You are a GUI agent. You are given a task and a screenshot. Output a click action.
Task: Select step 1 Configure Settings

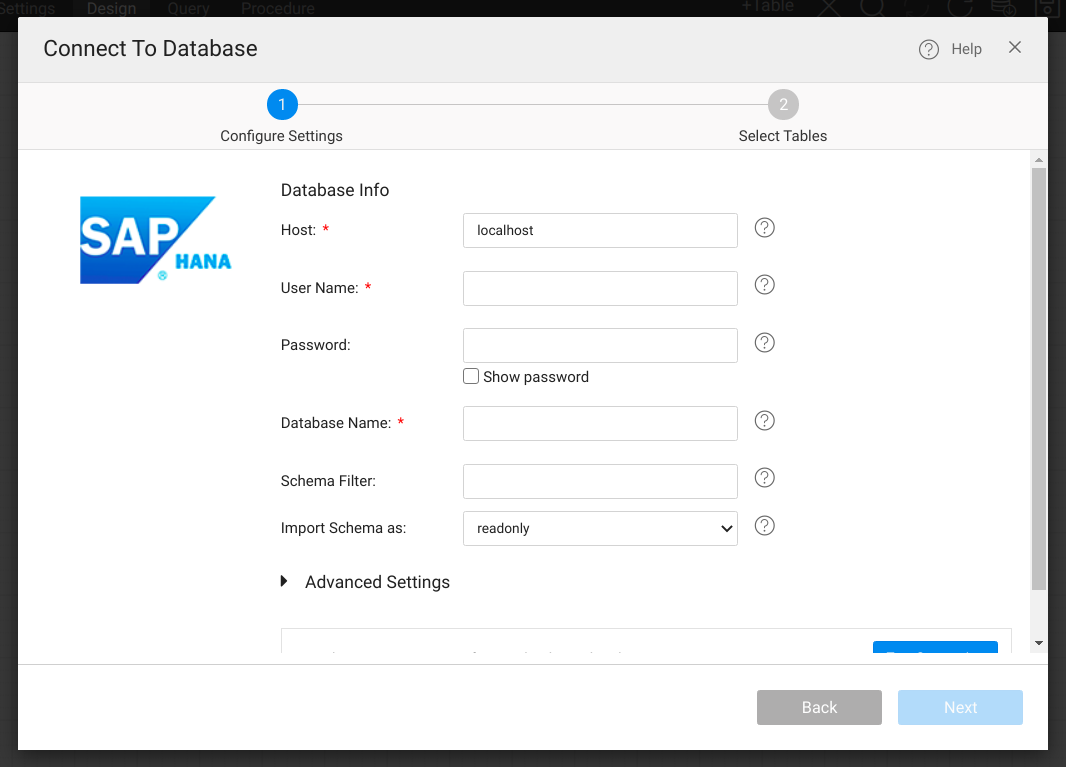click(282, 105)
